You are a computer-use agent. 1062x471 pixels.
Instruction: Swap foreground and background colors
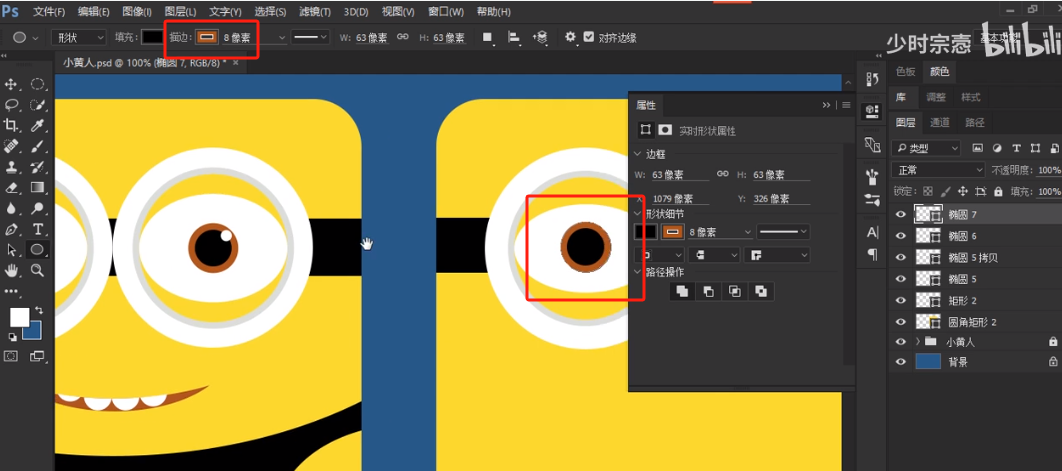tap(39, 310)
